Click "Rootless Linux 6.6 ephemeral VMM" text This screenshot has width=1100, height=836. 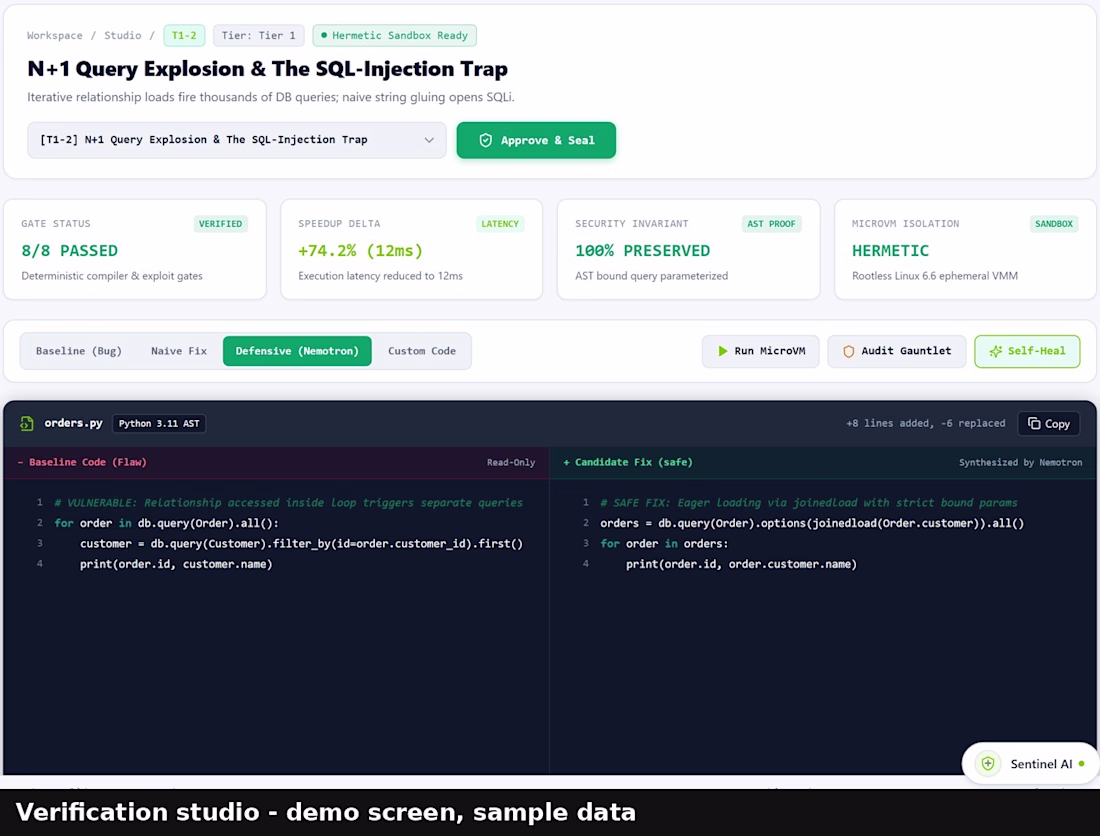[x=934, y=276]
